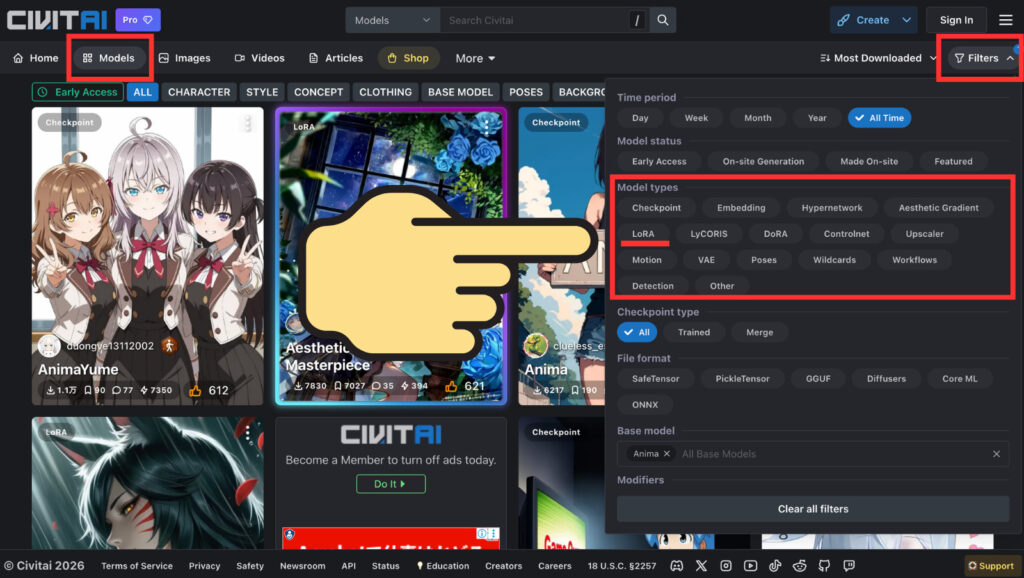
Task: Select the Month time period
Action: [x=757, y=118]
